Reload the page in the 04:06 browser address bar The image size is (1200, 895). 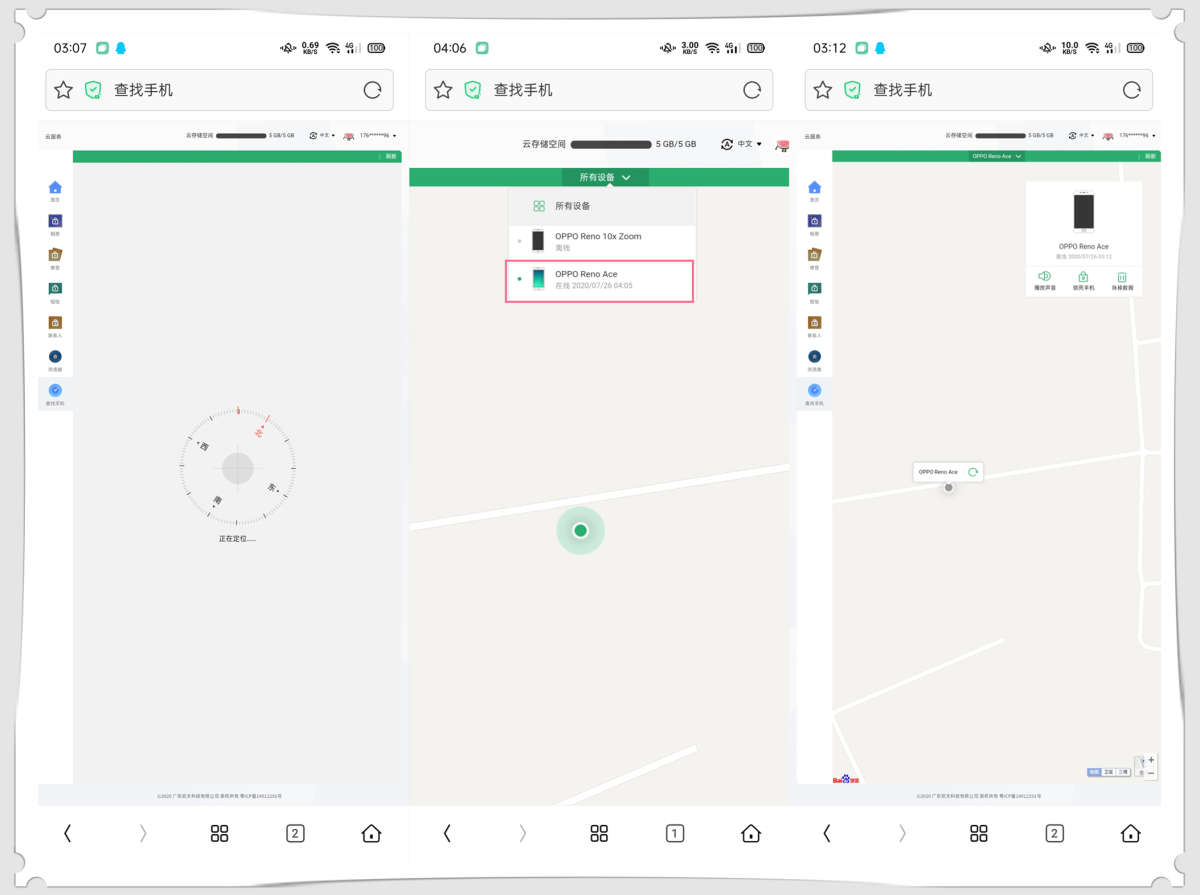point(752,90)
